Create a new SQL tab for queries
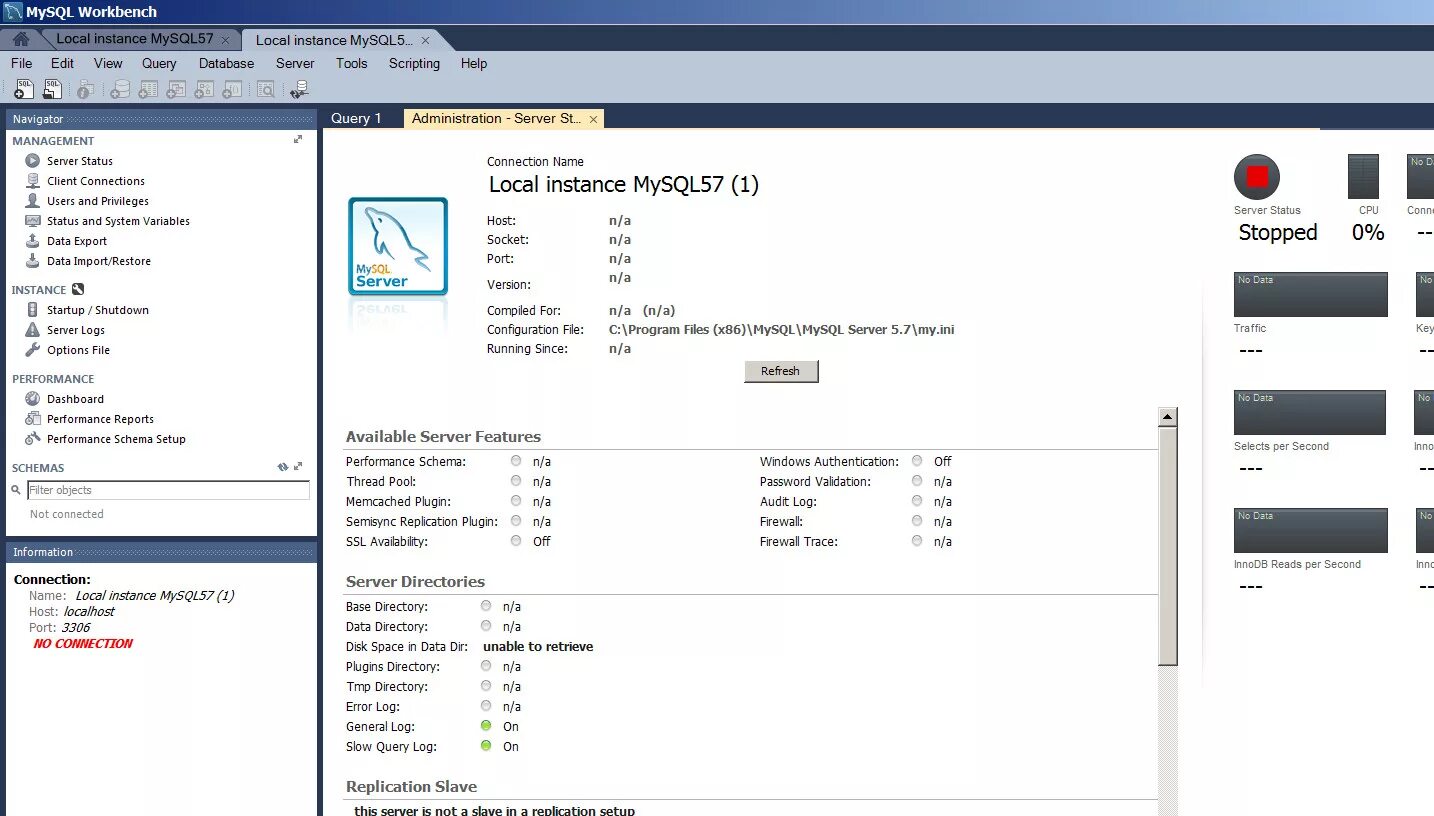 (x=24, y=90)
